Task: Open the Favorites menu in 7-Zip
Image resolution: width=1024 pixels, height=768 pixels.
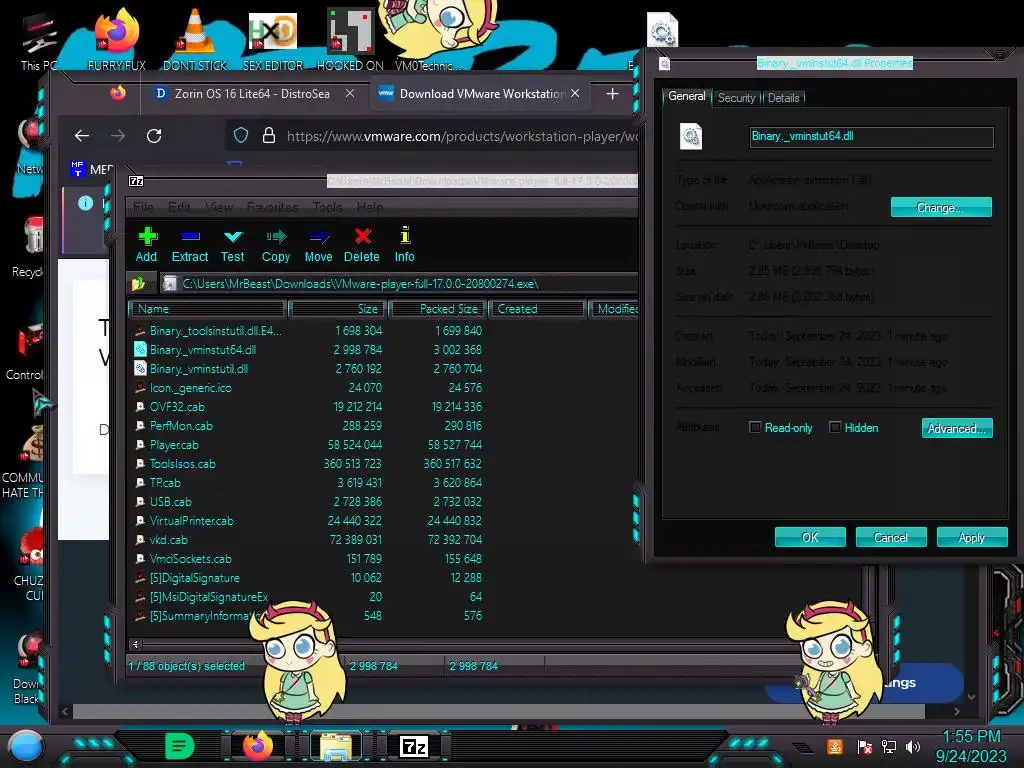Action: coord(272,207)
